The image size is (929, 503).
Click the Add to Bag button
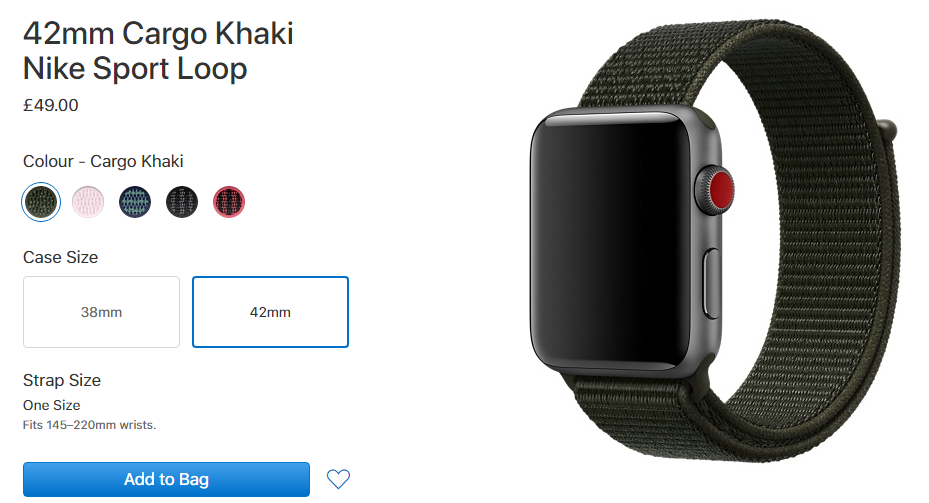click(x=166, y=479)
